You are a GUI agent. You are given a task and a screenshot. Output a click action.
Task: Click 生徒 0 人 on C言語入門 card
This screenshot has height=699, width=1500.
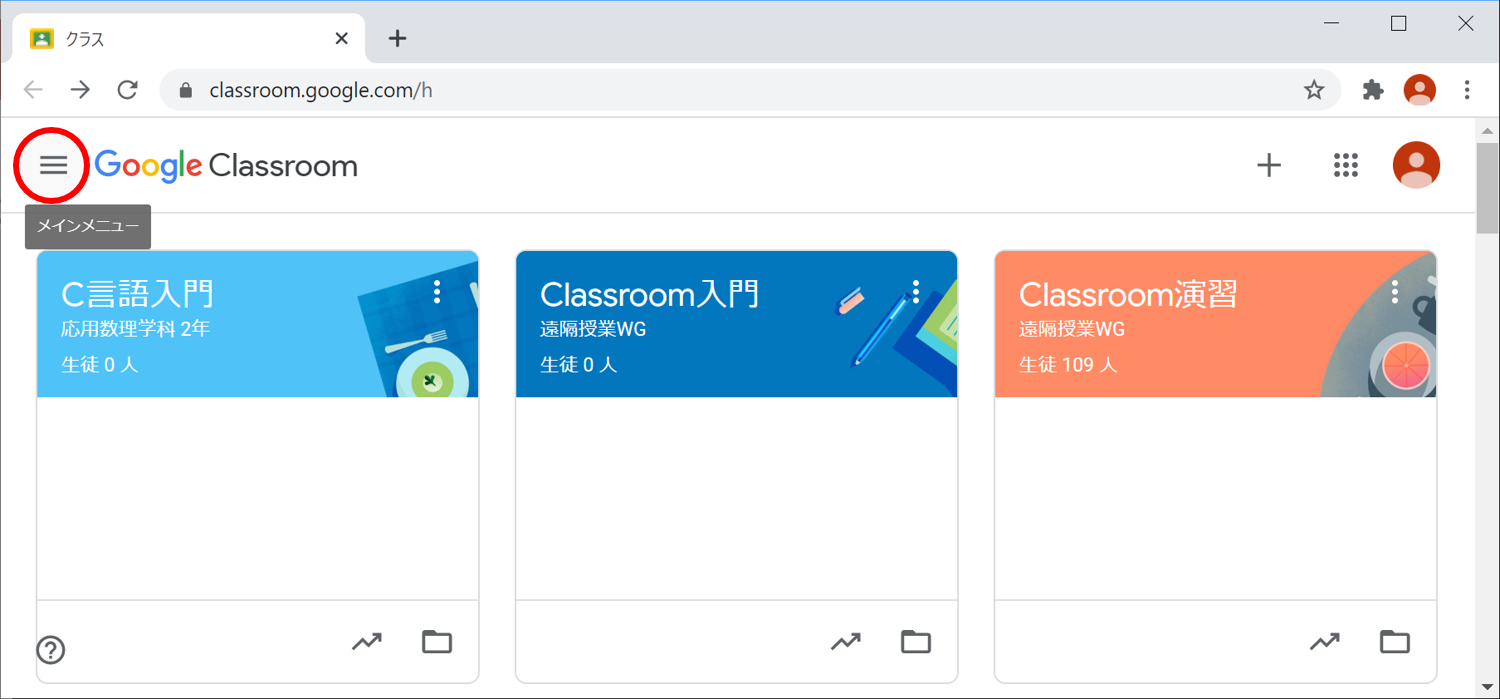tap(100, 364)
